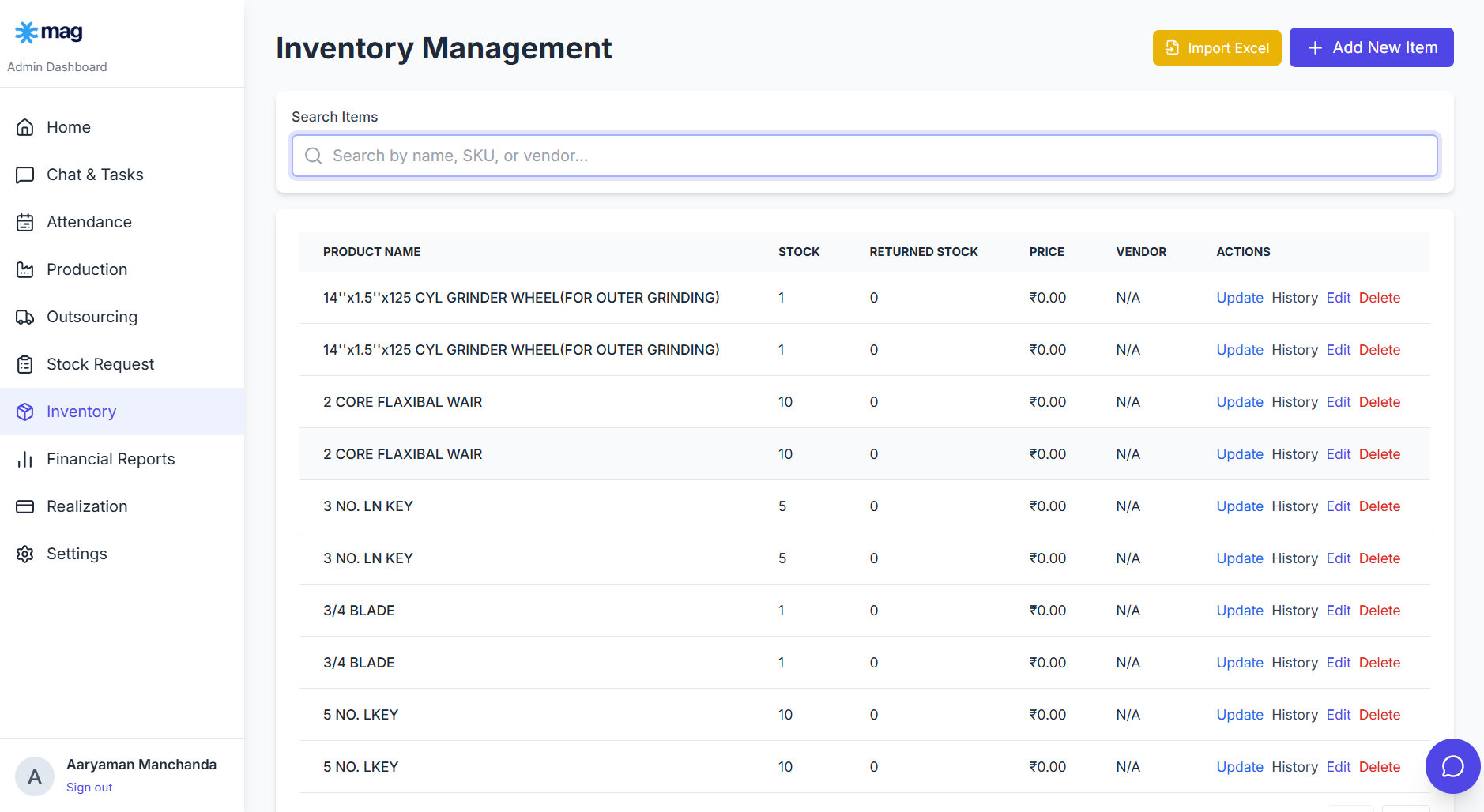
Task: Click the Attendance calendar icon
Action: tap(24, 221)
